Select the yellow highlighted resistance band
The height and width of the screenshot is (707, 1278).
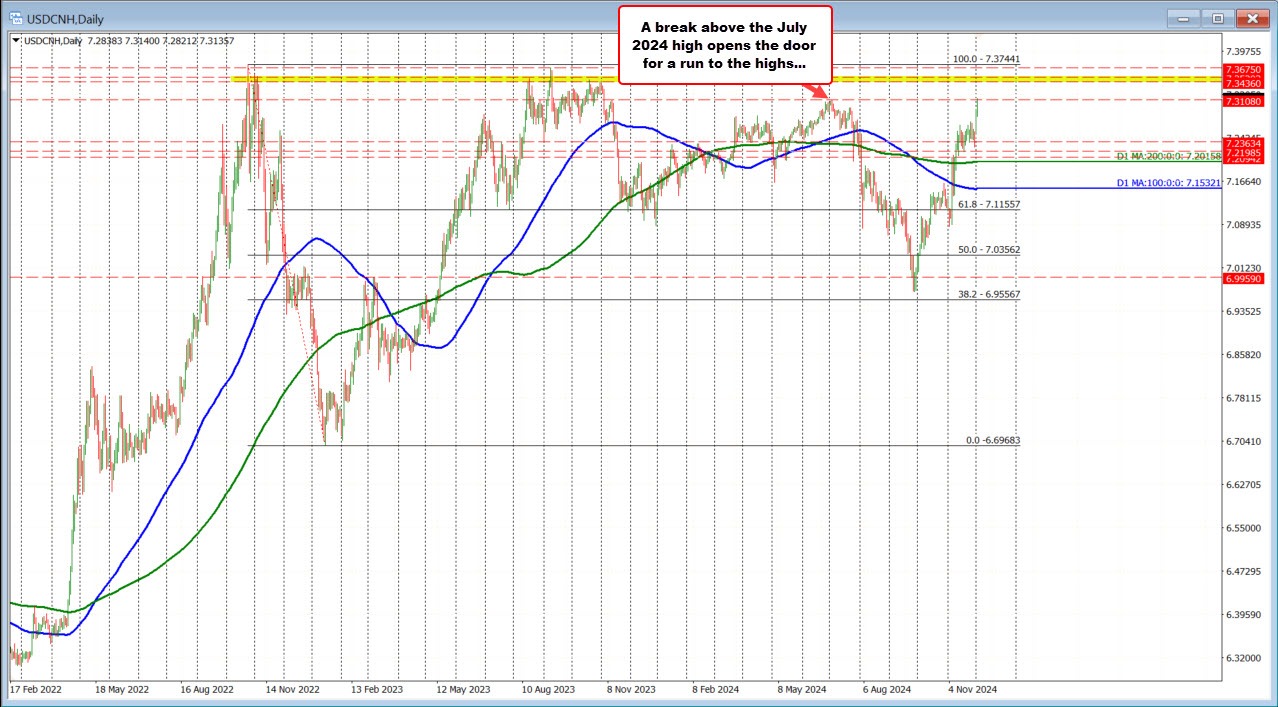tap(726, 78)
